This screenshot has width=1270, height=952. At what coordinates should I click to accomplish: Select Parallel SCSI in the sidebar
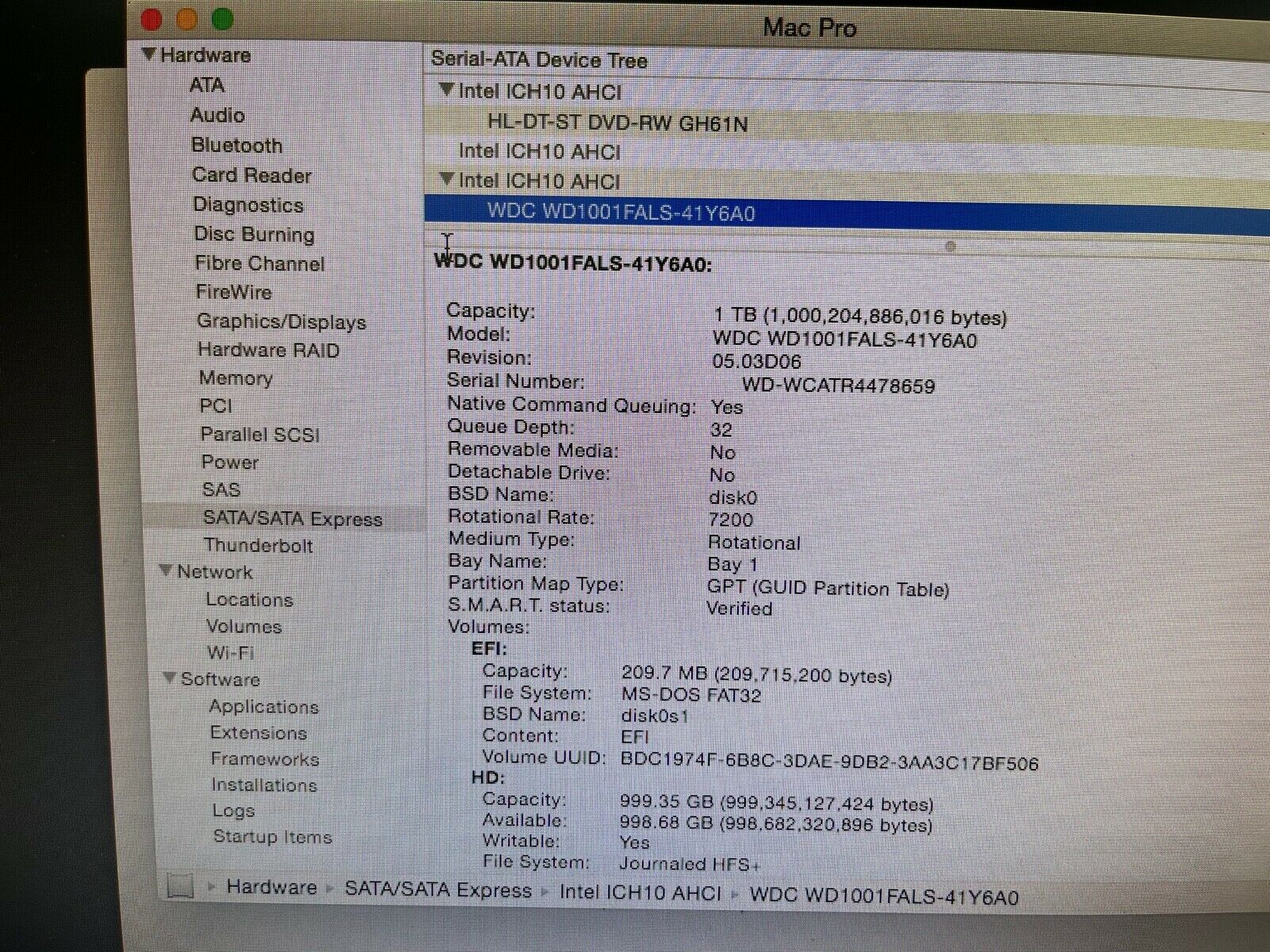(x=260, y=435)
